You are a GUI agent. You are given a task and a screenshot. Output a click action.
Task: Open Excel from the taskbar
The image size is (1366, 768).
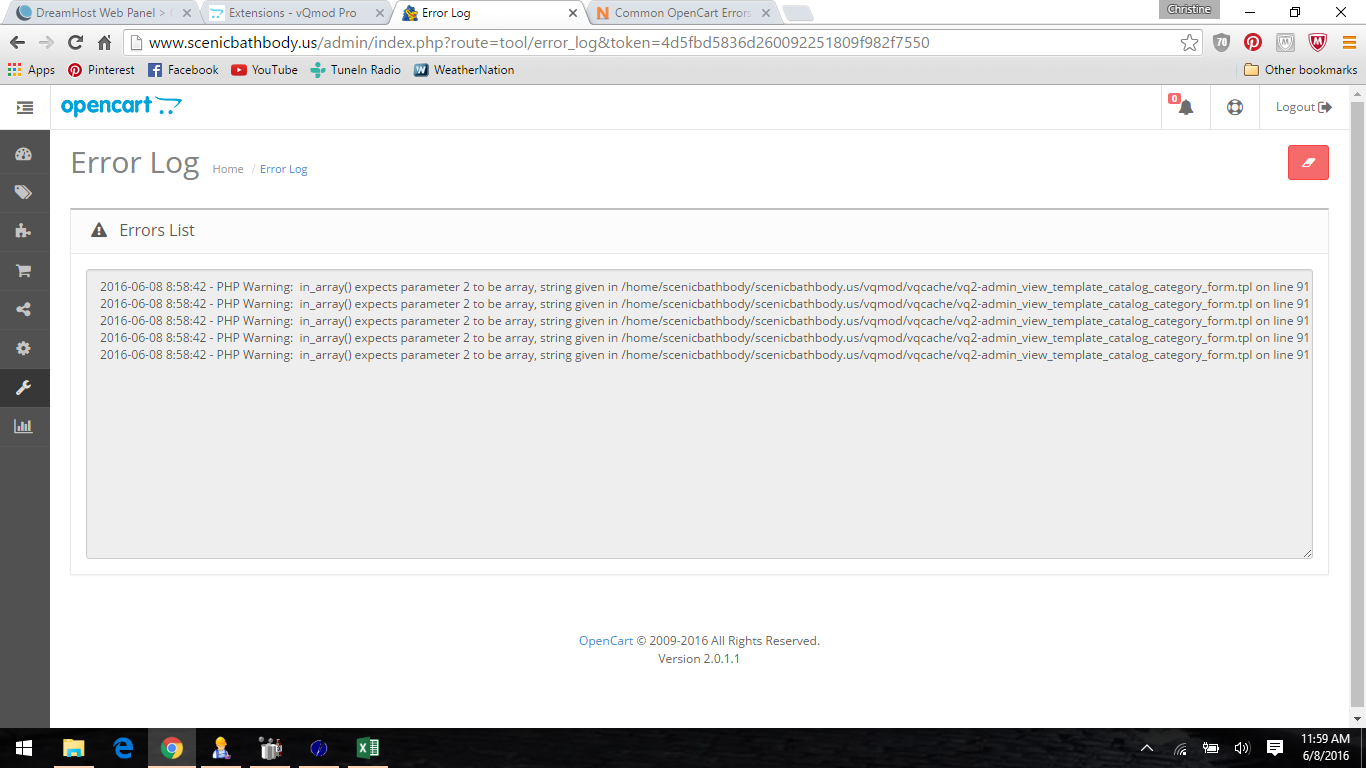tap(368, 748)
